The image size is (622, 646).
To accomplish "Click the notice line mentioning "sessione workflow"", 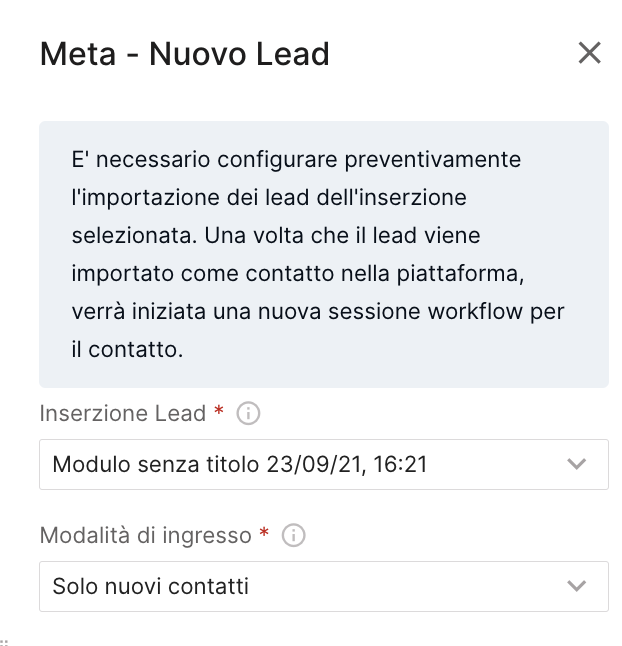I will (318, 311).
